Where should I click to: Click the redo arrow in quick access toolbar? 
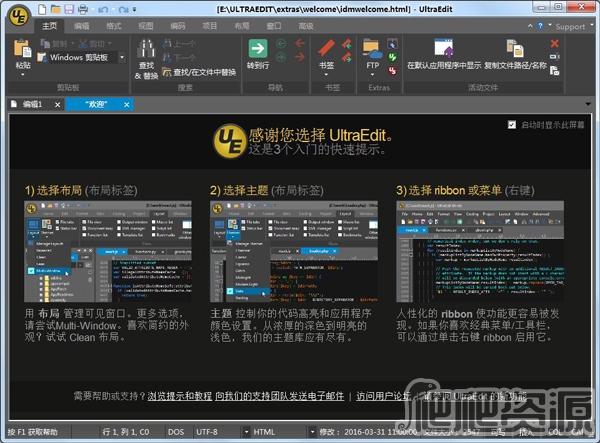pyautogui.click(x=123, y=9)
